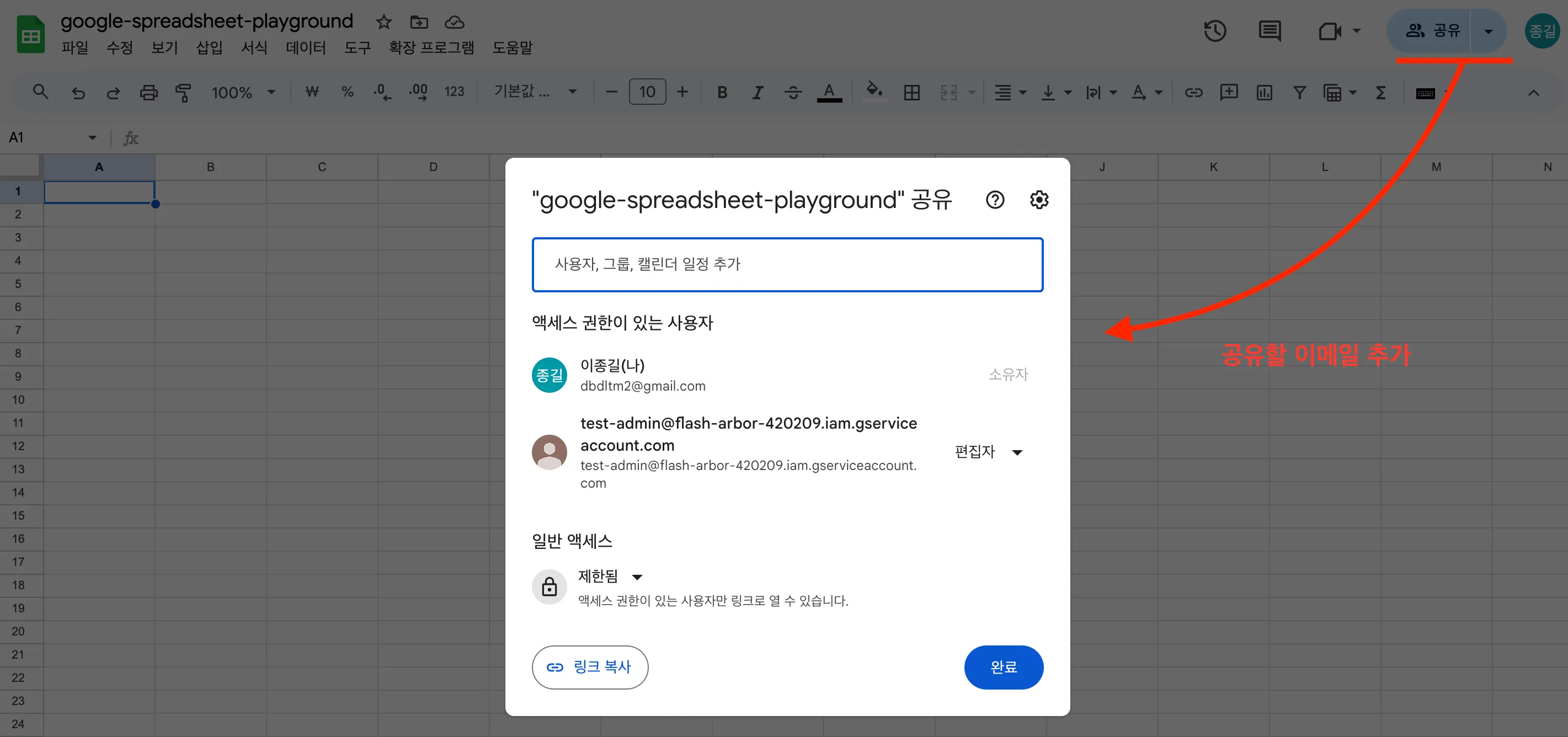The image size is (1568, 737).
Task: Open the share dialog settings gear
Action: [1038, 200]
